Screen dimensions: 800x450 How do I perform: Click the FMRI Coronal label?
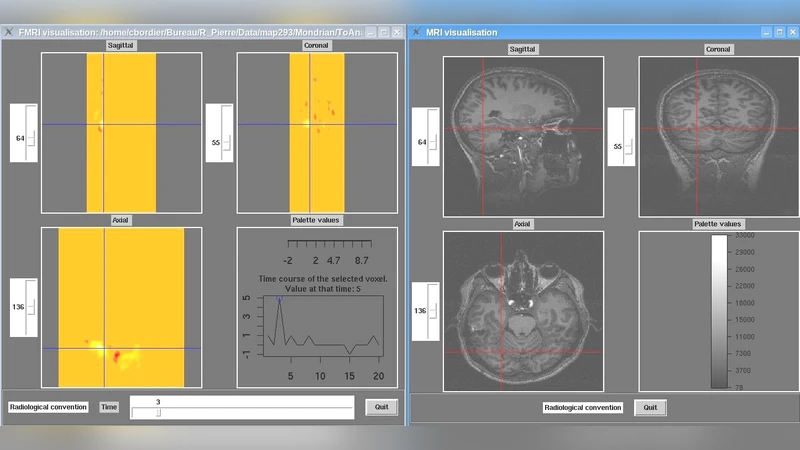tap(316, 45)
